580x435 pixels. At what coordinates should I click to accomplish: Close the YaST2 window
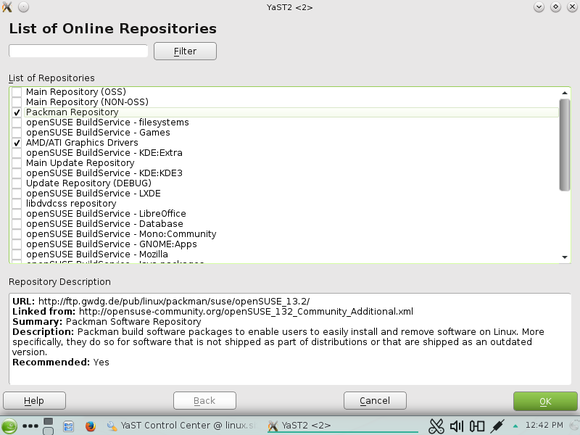(x=572, y=7)
